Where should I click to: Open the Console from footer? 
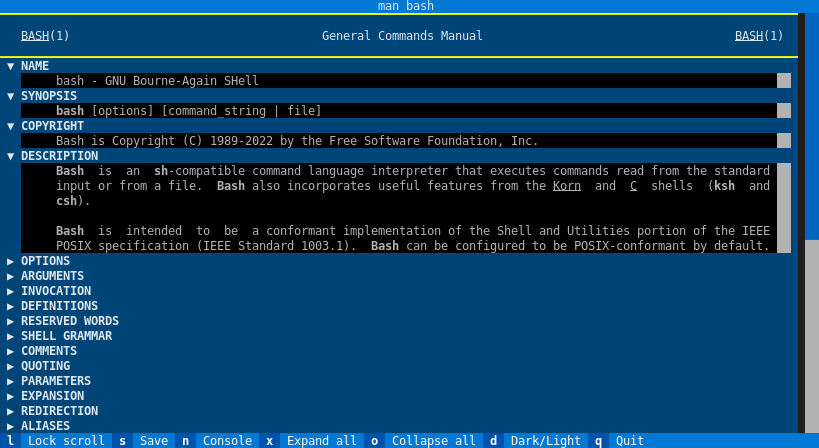227,441
